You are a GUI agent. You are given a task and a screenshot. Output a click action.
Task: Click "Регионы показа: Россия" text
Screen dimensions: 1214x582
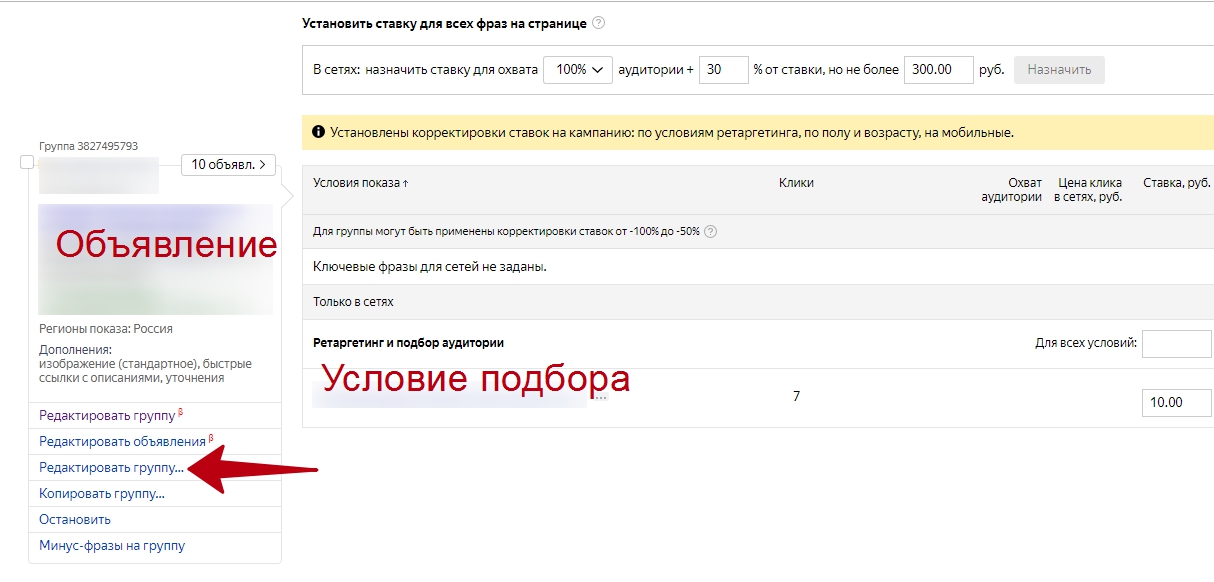coord(106,329)
